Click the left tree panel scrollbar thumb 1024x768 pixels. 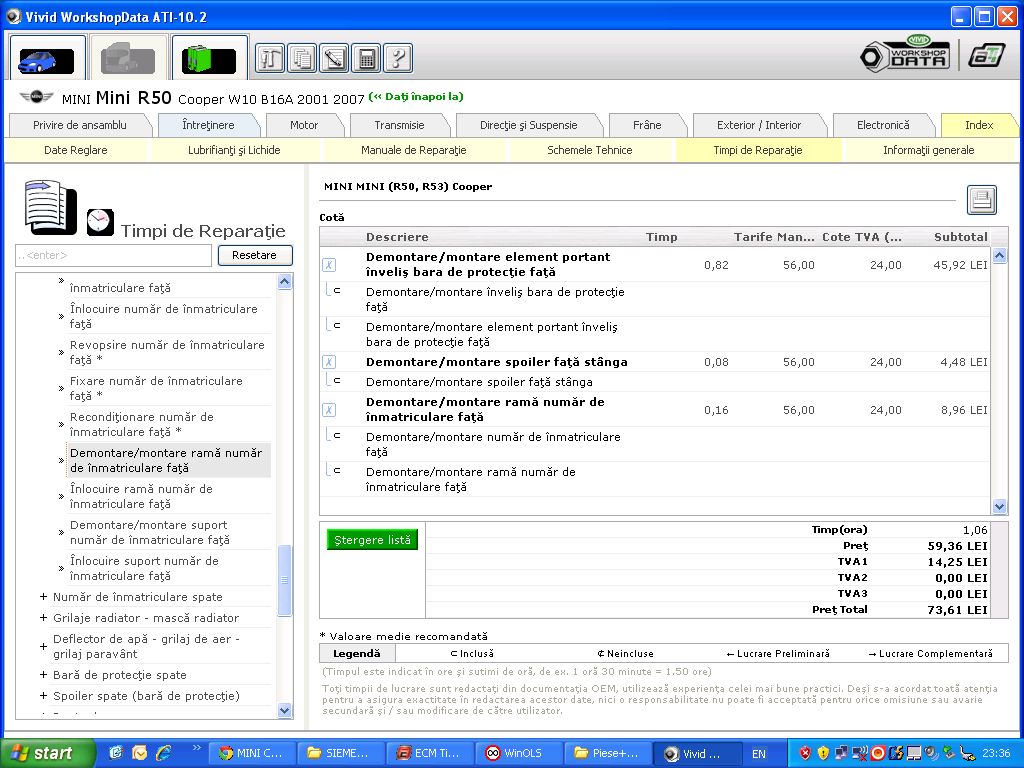(285, 580)
